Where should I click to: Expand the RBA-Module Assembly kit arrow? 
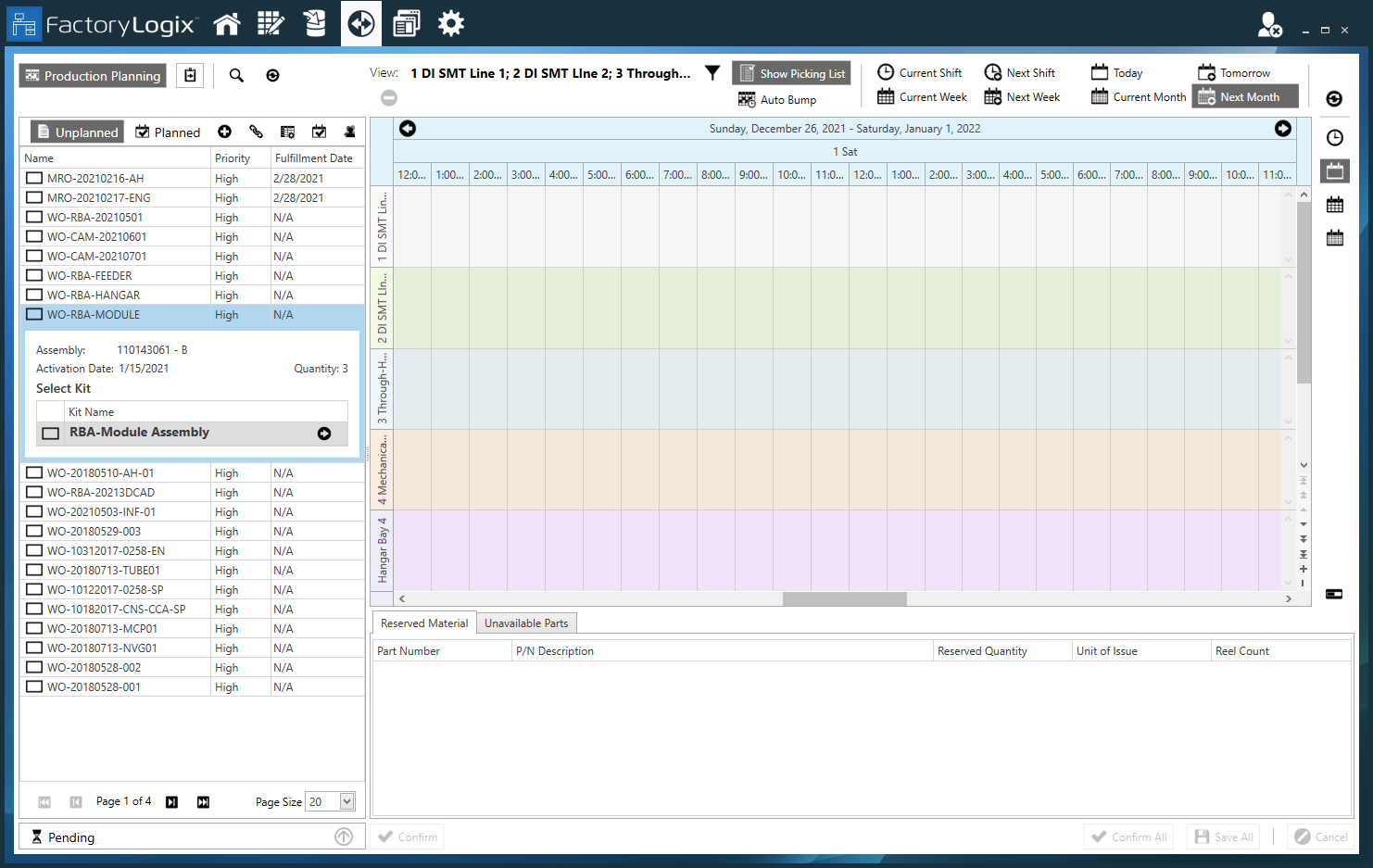point(323,433)
